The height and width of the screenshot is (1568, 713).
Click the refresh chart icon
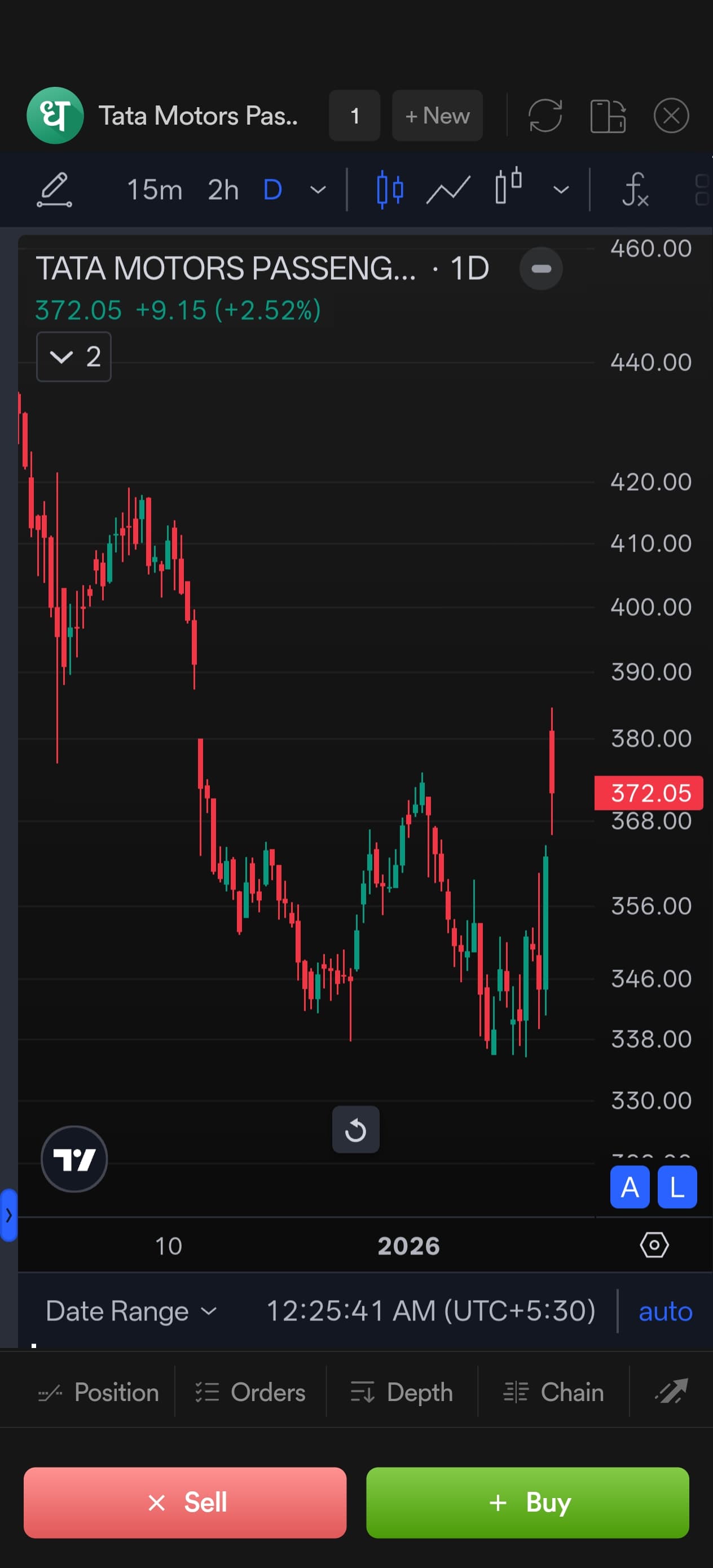(544, 116)
